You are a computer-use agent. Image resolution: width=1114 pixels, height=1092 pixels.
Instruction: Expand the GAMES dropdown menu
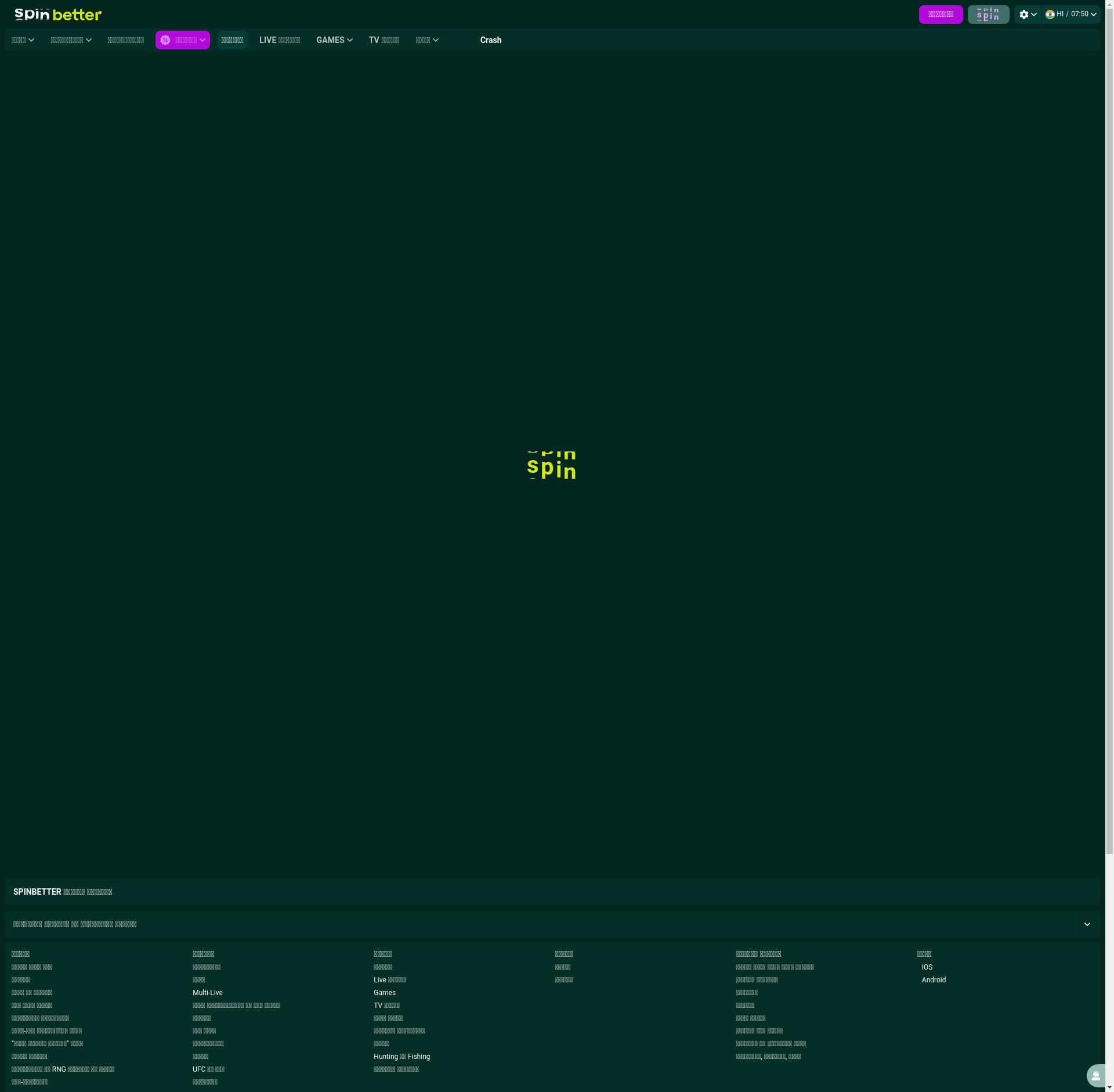point(334,40)
